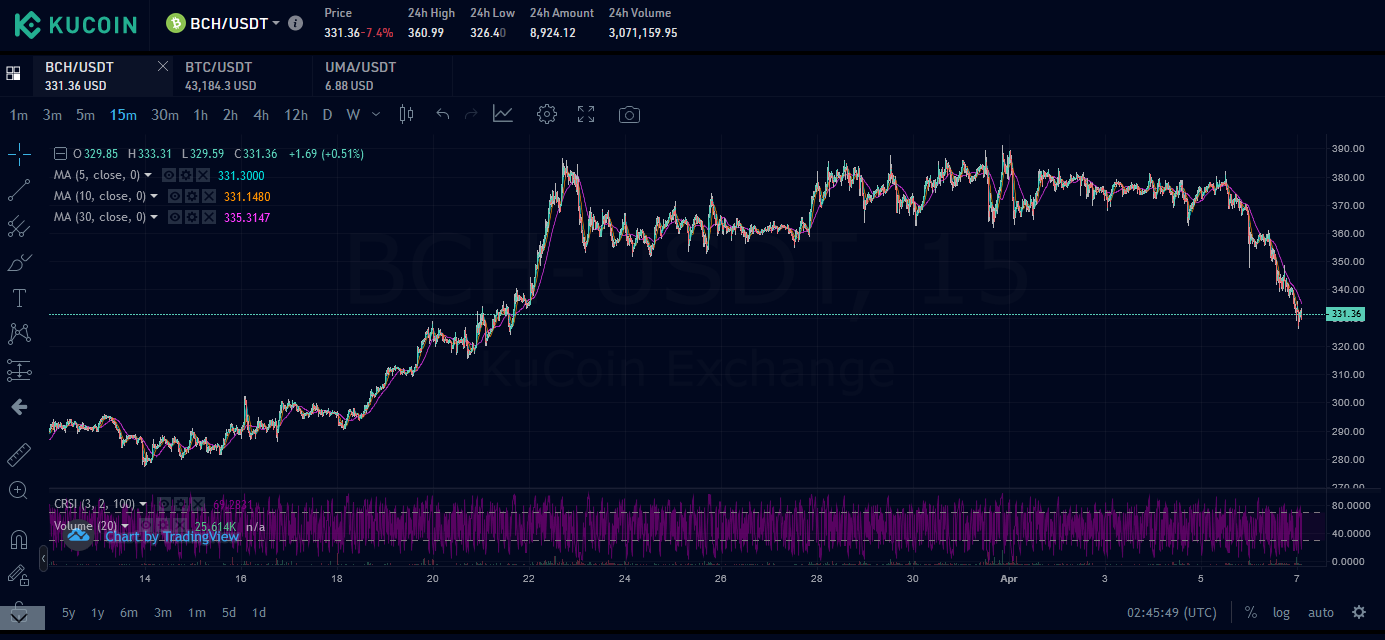The image size is (1385, 640).
Task: Open chart settings gear in top toolbar
Action: point(546,114)
